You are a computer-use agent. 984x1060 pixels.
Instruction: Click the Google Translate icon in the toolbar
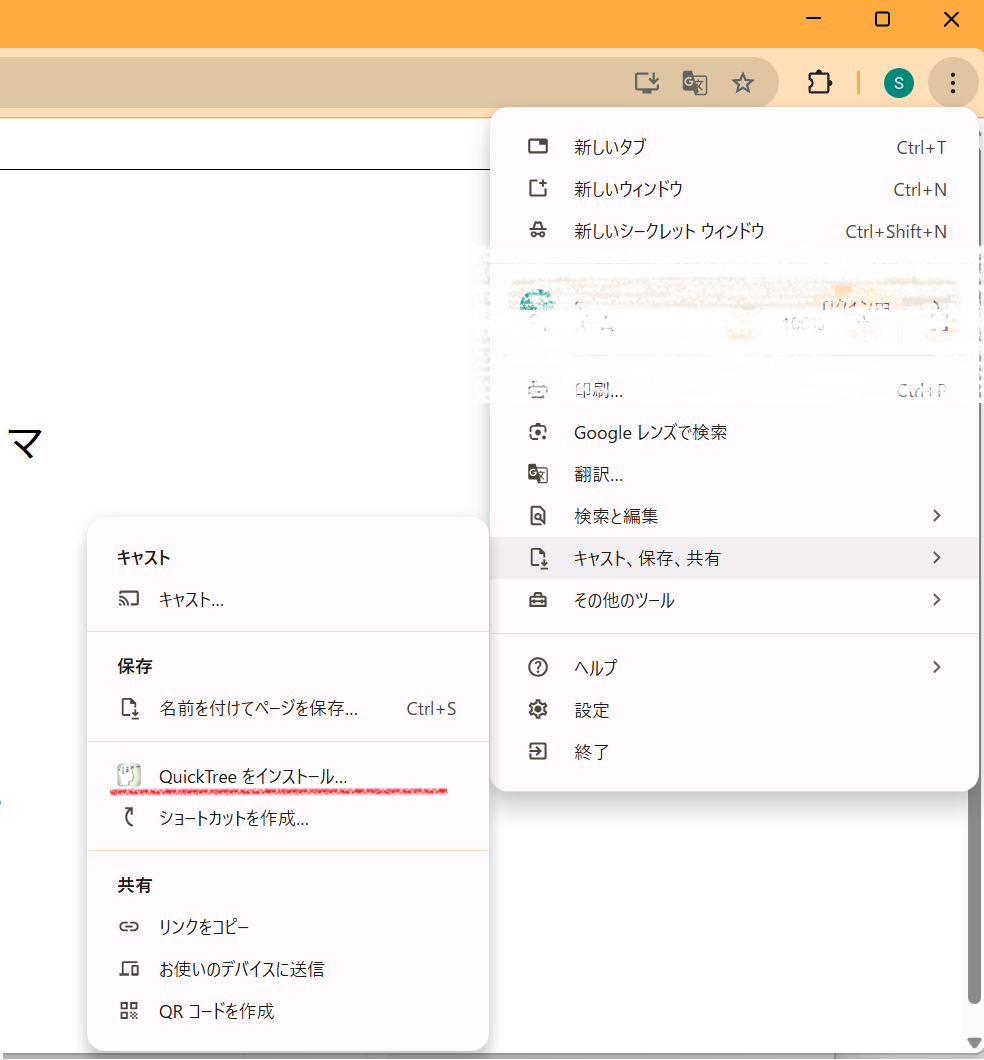coord(694,83)
